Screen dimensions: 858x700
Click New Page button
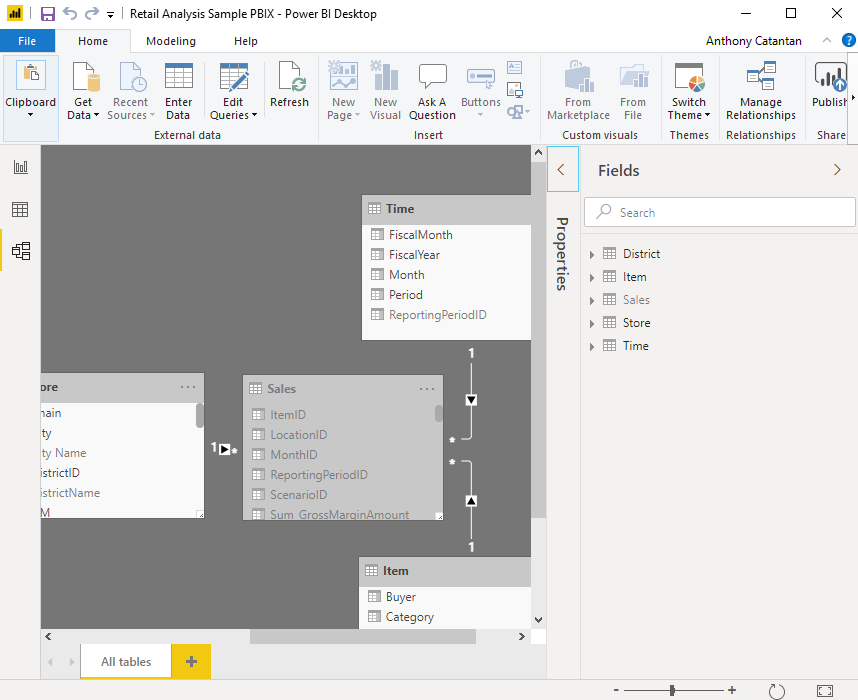pyautogui.click(x=343, y=91)
